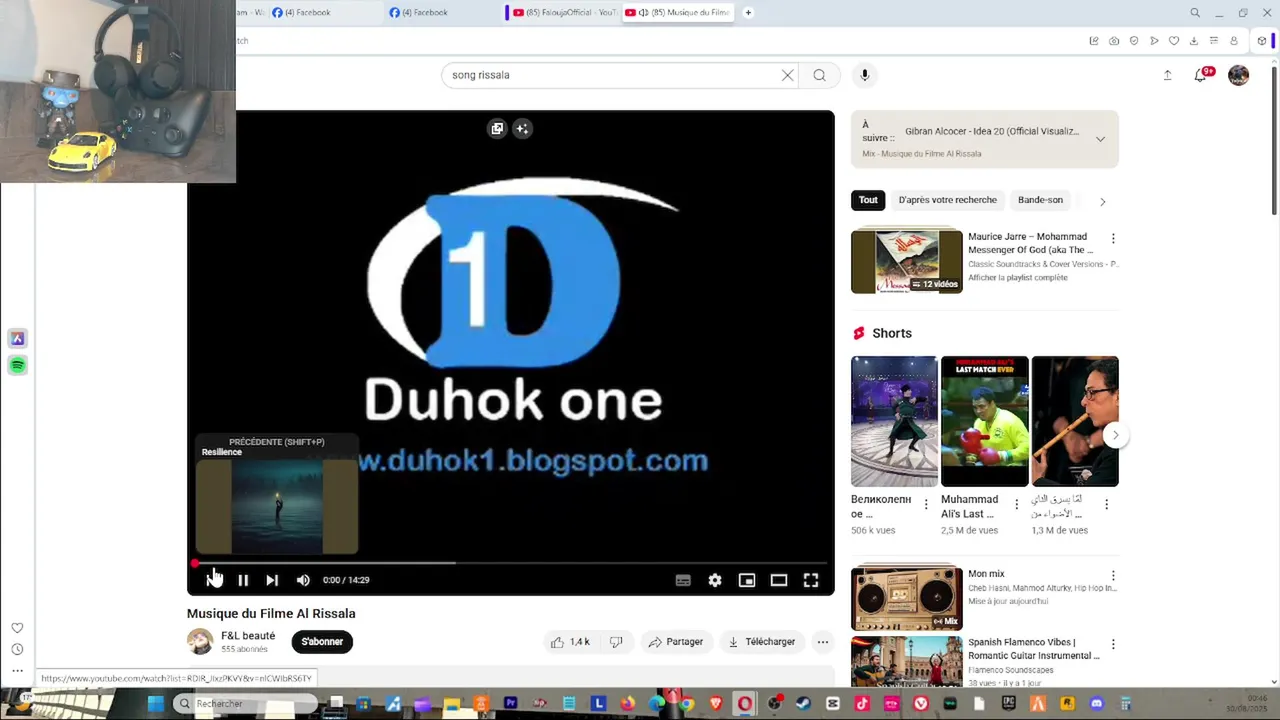The image size is (1280, 720).
Task: Click the taskbar Rechercher search box
Action: pos(247,704)
